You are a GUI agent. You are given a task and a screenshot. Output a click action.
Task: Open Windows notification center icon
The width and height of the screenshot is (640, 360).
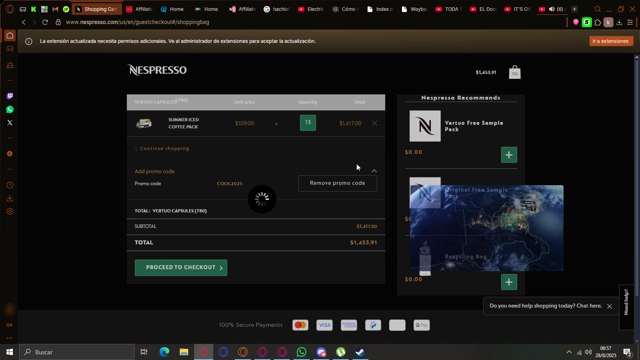coord(627,352)
